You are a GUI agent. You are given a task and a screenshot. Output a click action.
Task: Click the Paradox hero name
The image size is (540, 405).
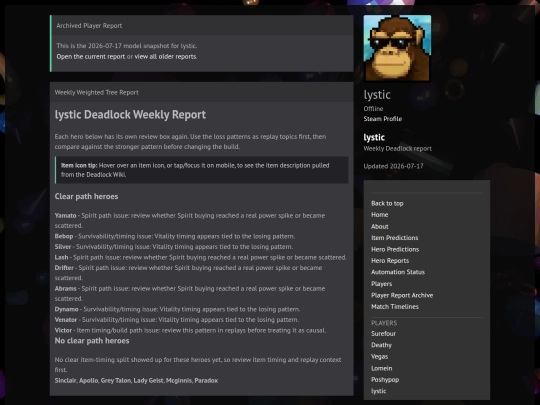tap(206, 381)
